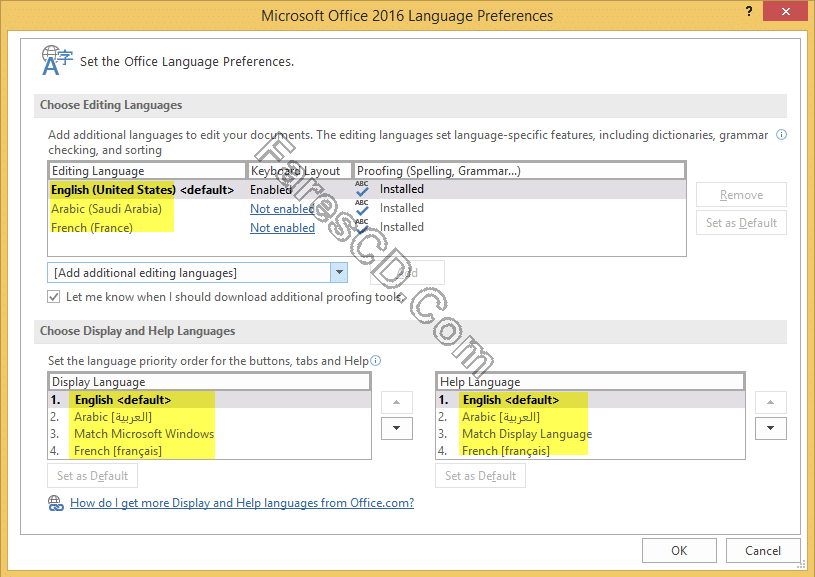Click the Add button next to language dropdown

[407, 272]
